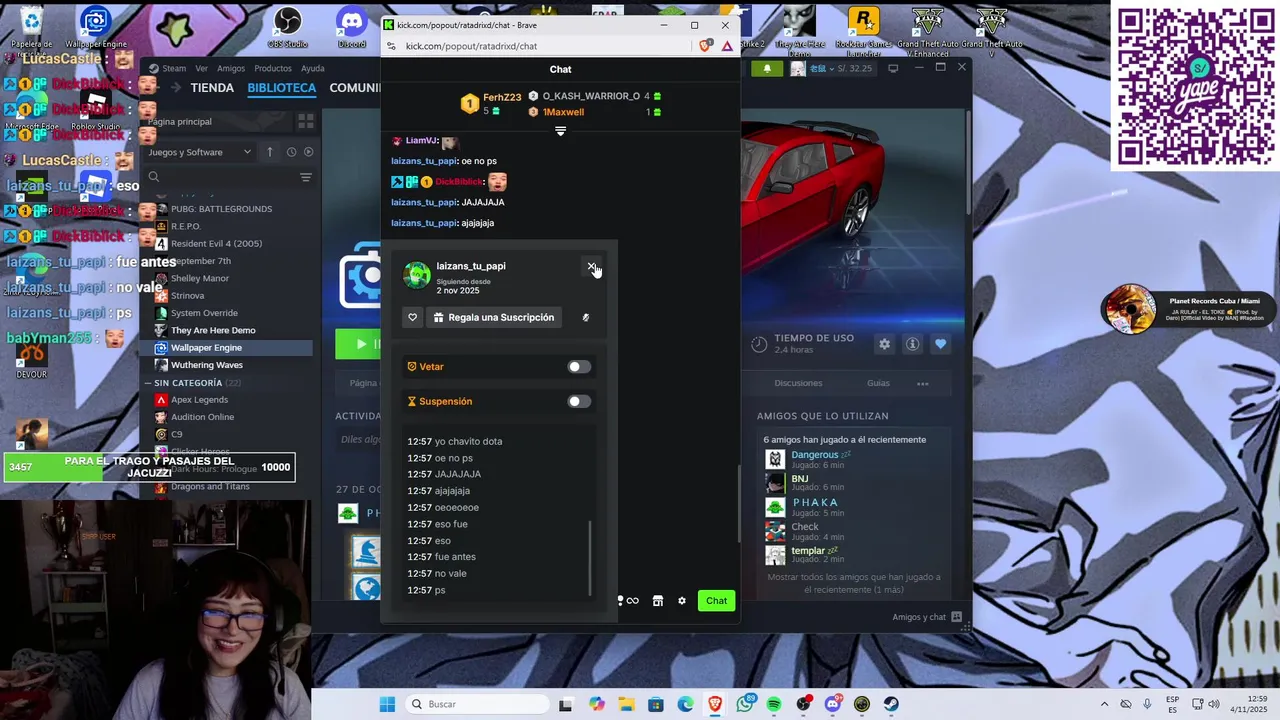Select Audition Online in Steam library
The image size is (1280, 720).
click(202, 417)
